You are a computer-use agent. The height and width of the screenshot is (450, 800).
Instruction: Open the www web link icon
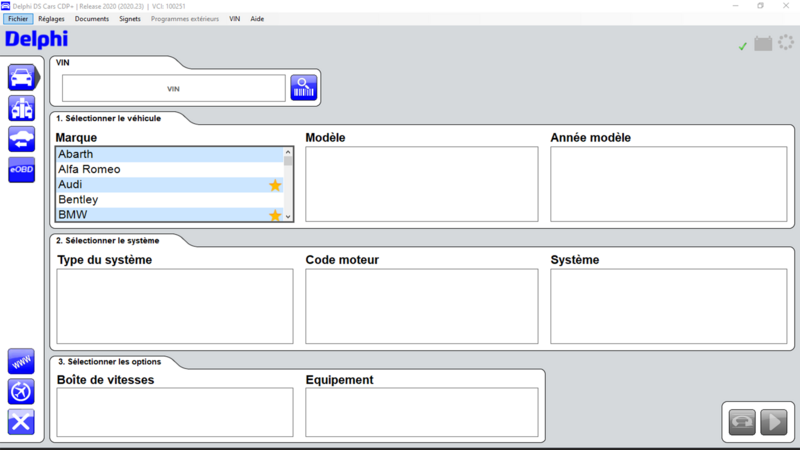tap(21, 362)
